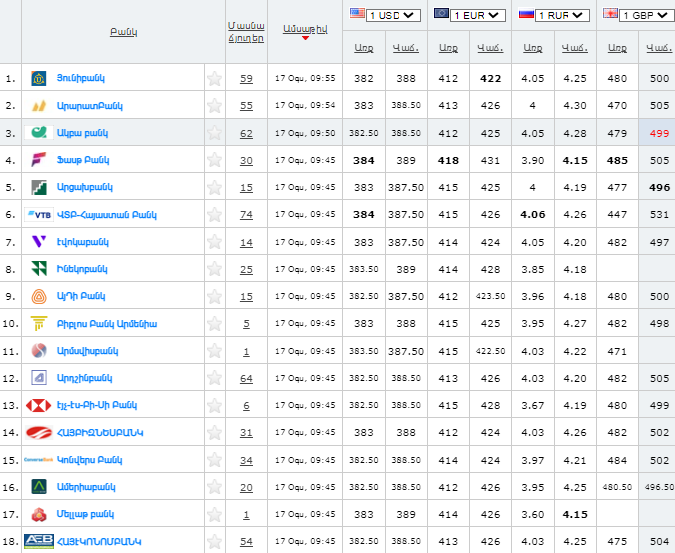Image resolution: width=675 pixels, height=553 pixels.
Task: Sort by EUR Վաճ. sell header
Action: [490, 48]
